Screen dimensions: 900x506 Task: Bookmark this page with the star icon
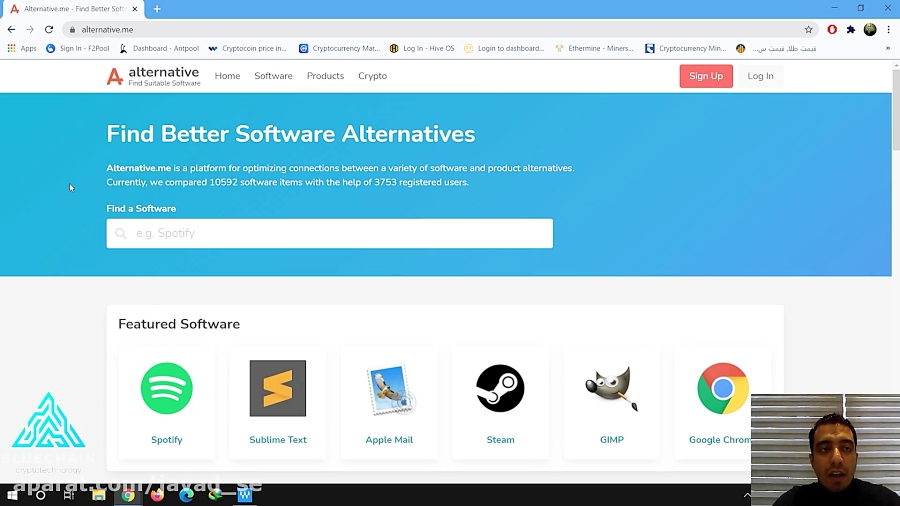click(808, 29)
